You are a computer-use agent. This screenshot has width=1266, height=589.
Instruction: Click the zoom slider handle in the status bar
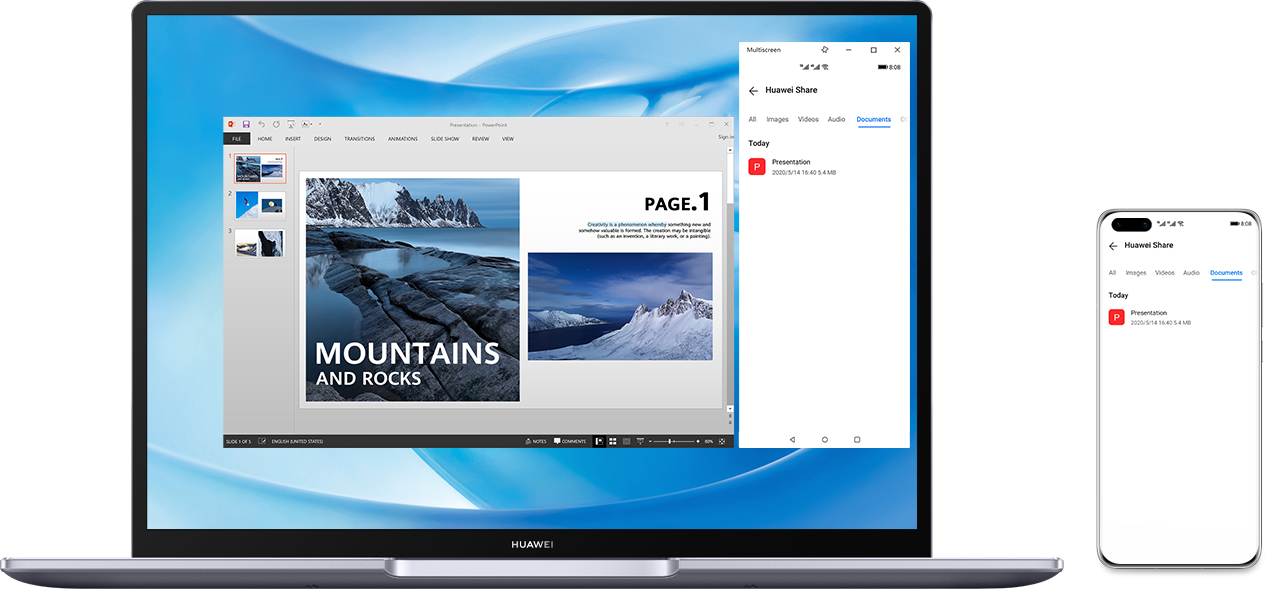coord(671,441)
